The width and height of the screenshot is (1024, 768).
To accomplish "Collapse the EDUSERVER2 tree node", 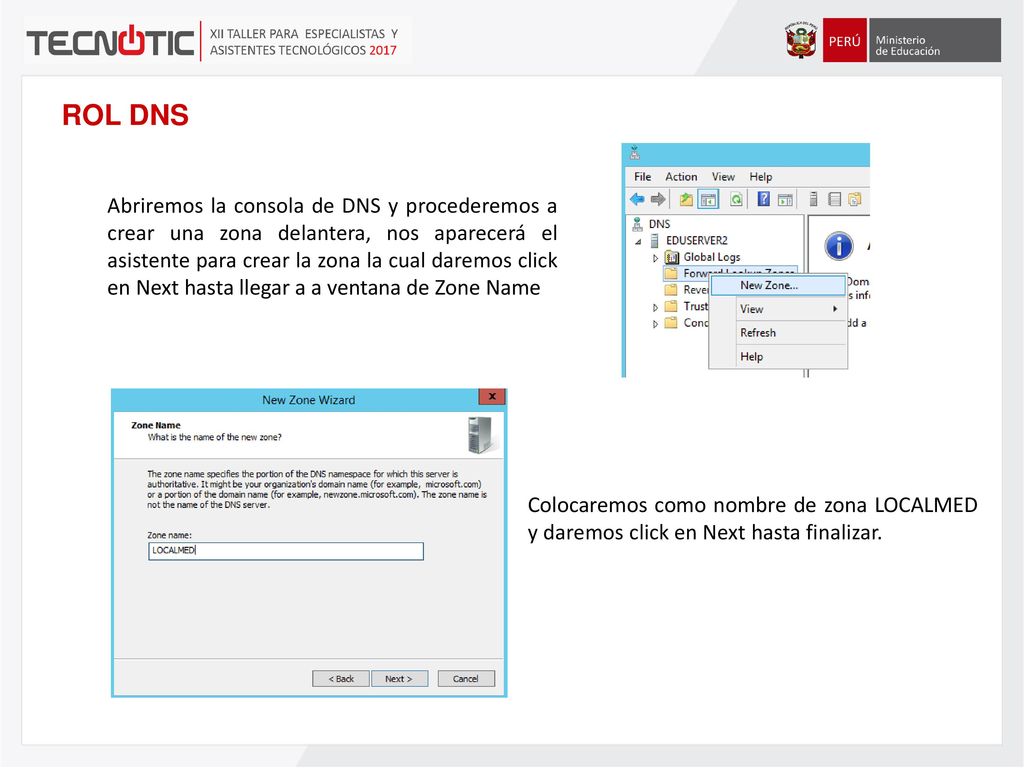I will (x=639, y=242).
